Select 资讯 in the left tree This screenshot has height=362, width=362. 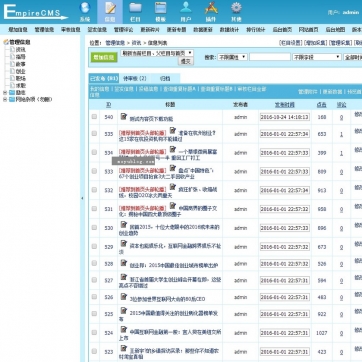coord(21,49)
